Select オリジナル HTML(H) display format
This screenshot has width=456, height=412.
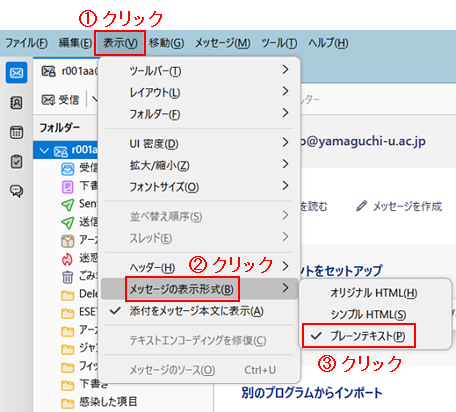(375, 293)
